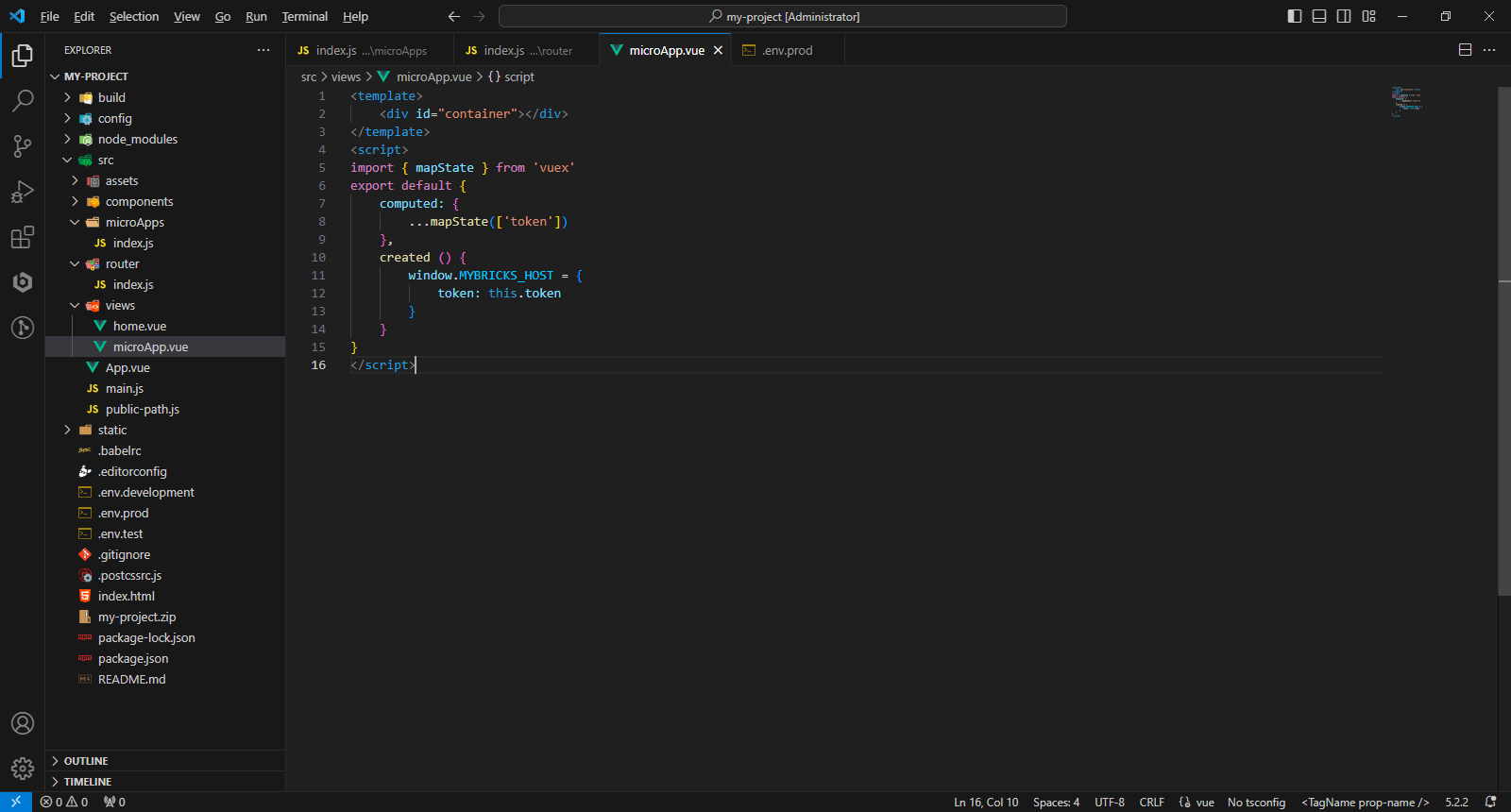
Task: Open notifications bell in status bar
Action: (x=1490, y=802)
